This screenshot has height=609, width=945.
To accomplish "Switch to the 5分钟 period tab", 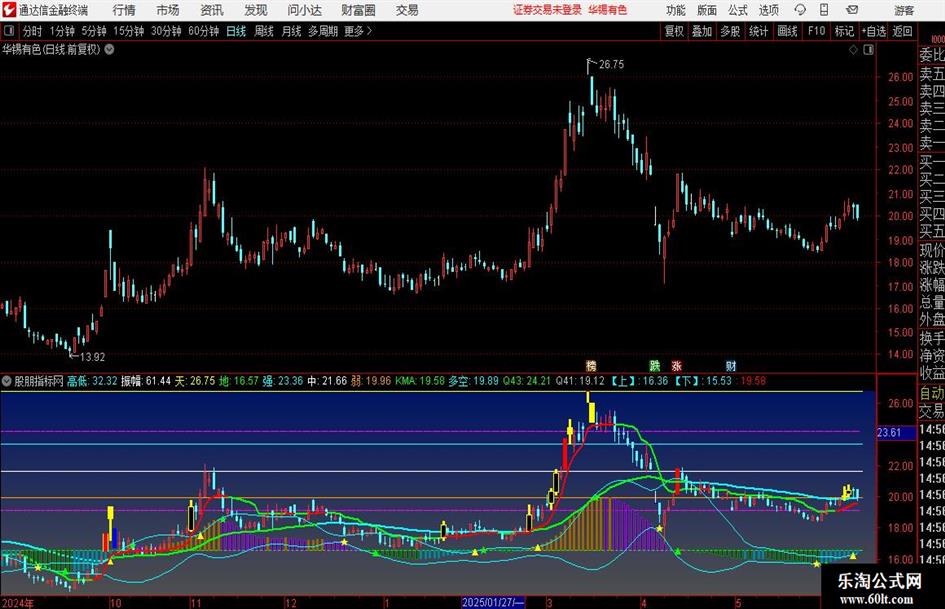I will (x=93, y=31).
